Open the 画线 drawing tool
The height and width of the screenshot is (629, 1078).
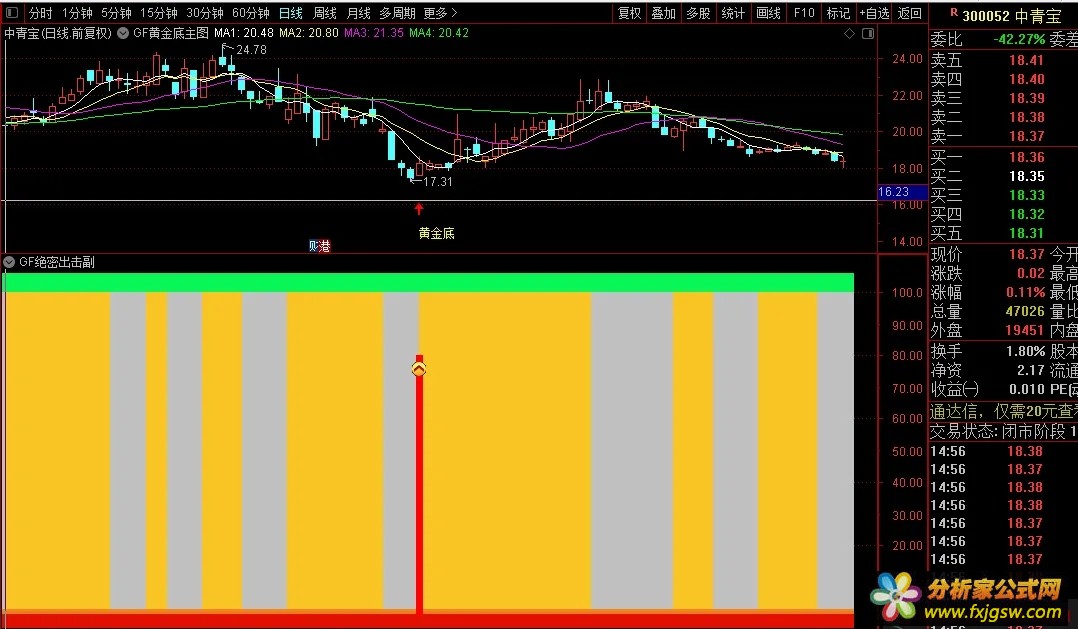click(768, 13)
